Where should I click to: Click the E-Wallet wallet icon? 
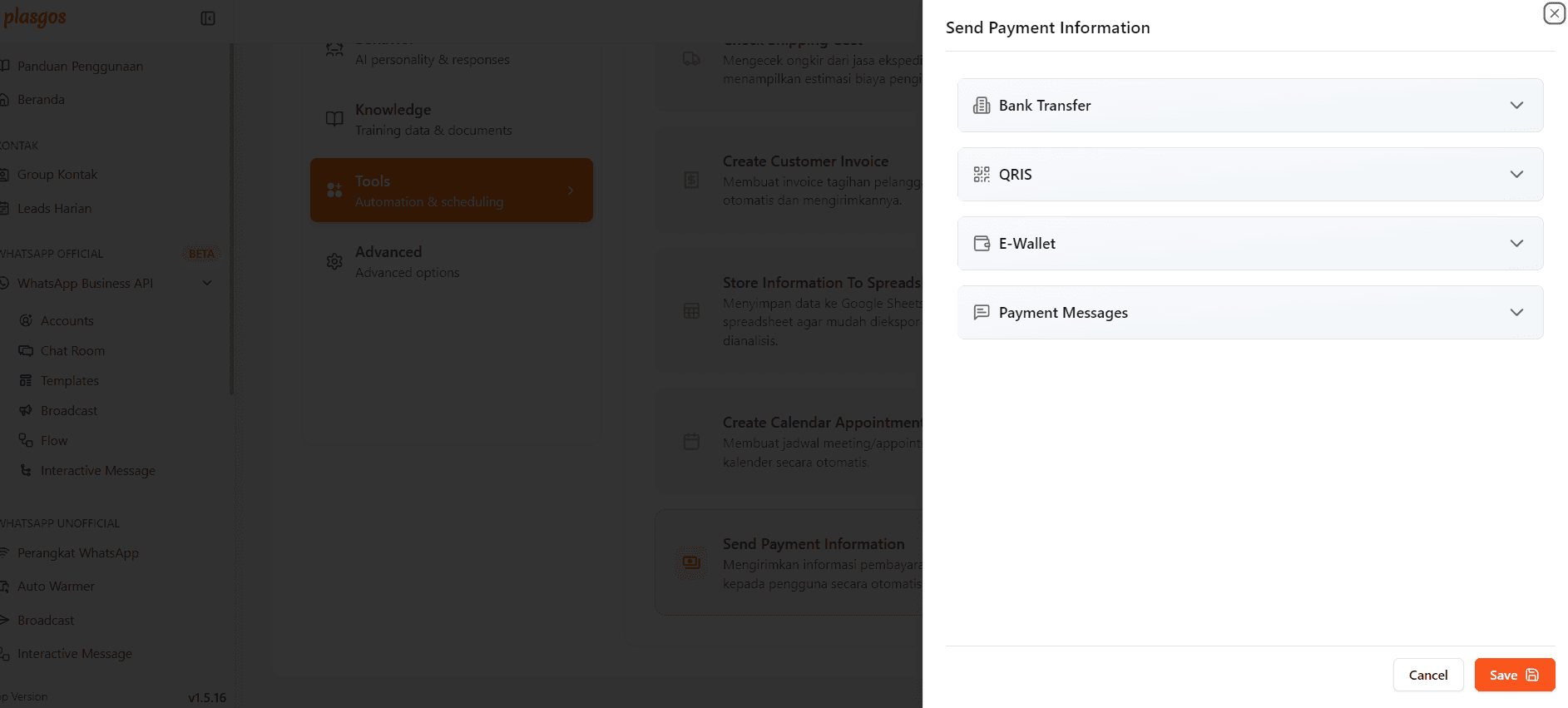982,244
